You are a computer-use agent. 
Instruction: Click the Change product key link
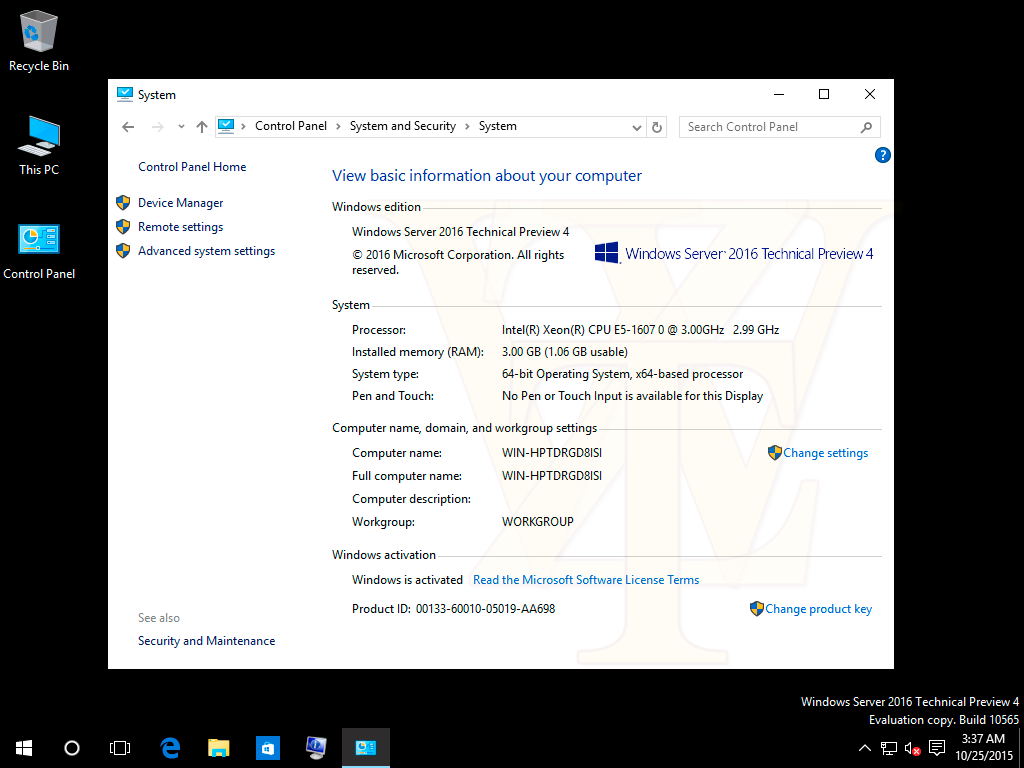tap(818, 609)
